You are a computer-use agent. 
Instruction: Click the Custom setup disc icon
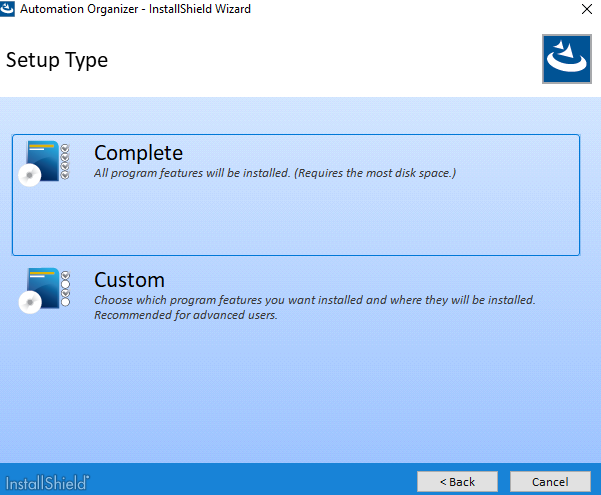pos(44,290)
